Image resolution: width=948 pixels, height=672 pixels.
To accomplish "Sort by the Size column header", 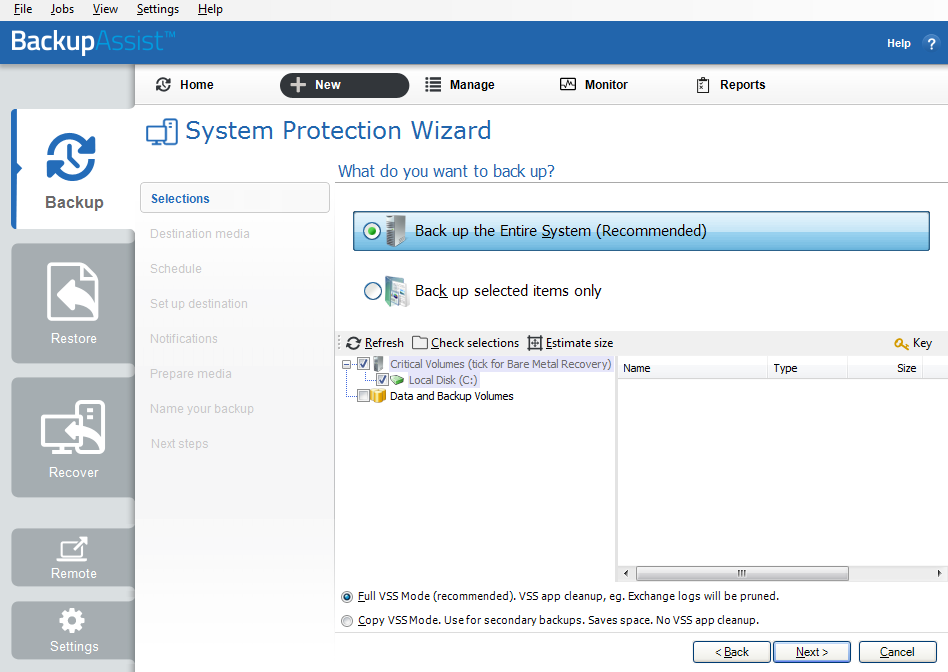I will click(x=885, y=368).
